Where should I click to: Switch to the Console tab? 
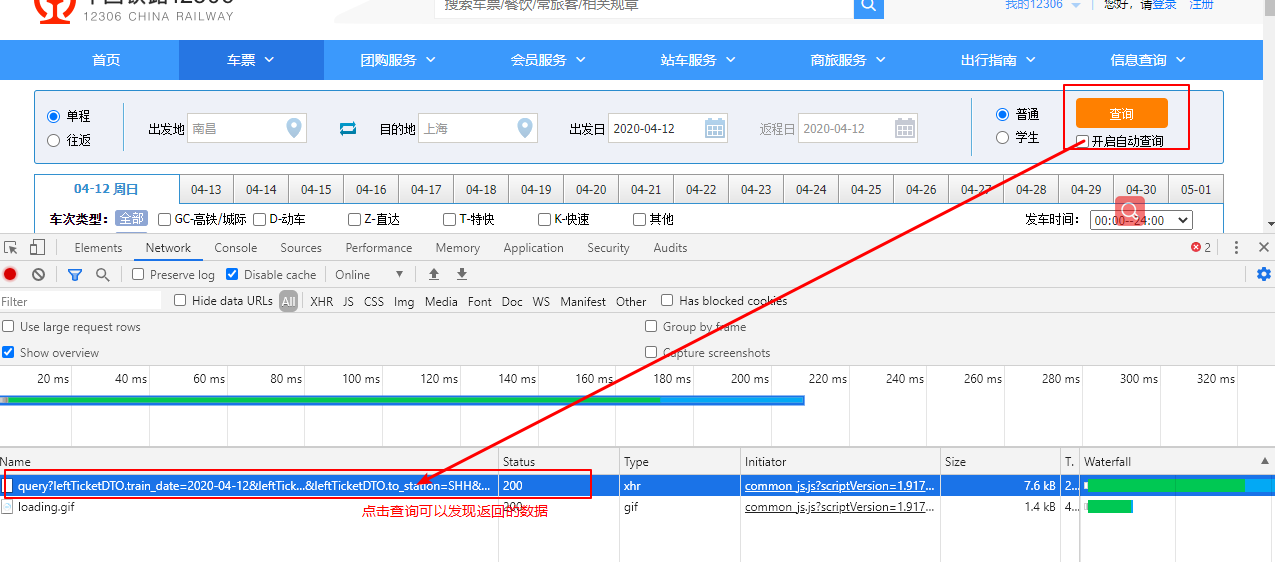tap(235, 248)
